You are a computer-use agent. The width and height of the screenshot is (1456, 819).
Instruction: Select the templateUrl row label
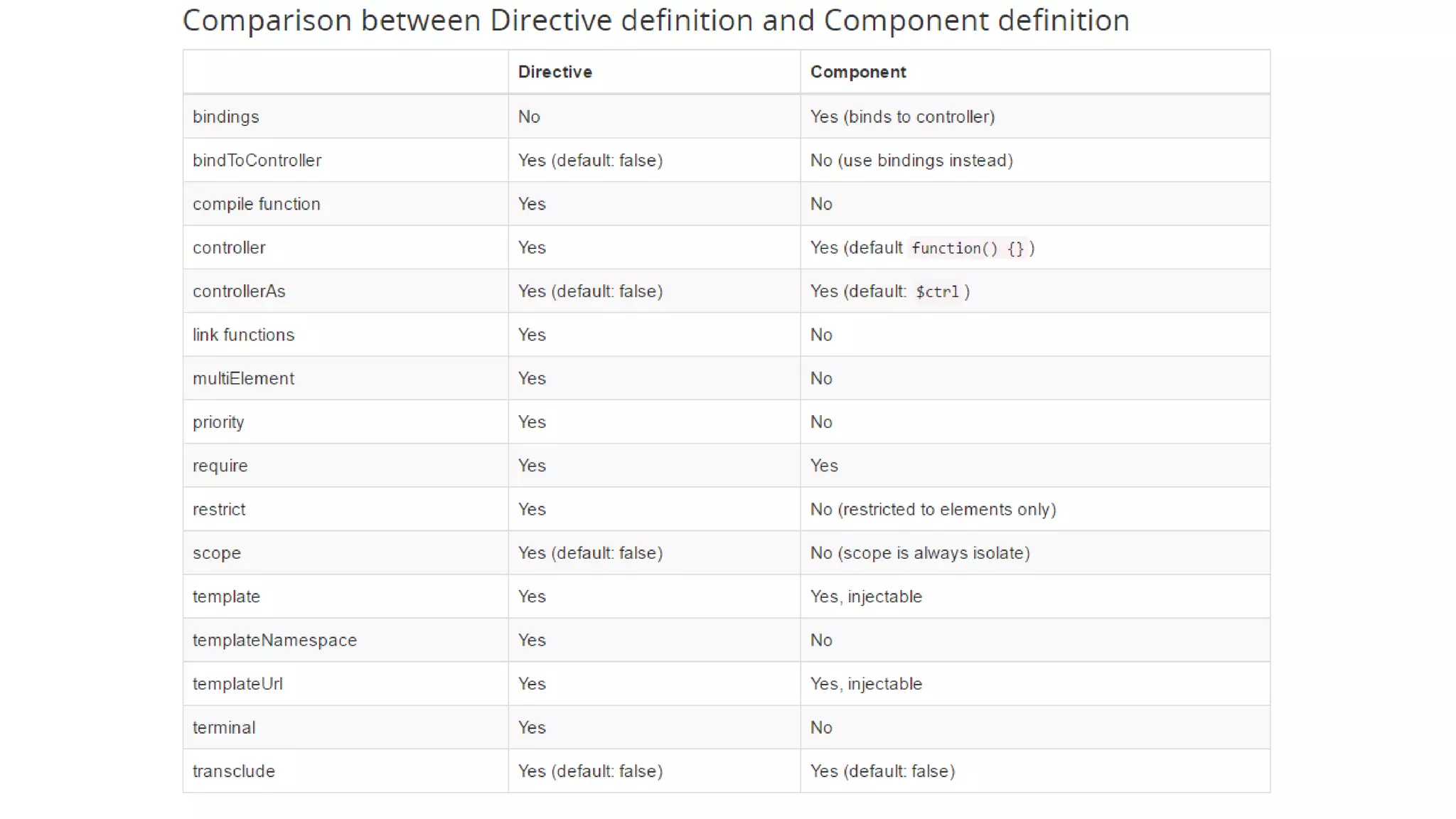[x=237, y=684]
